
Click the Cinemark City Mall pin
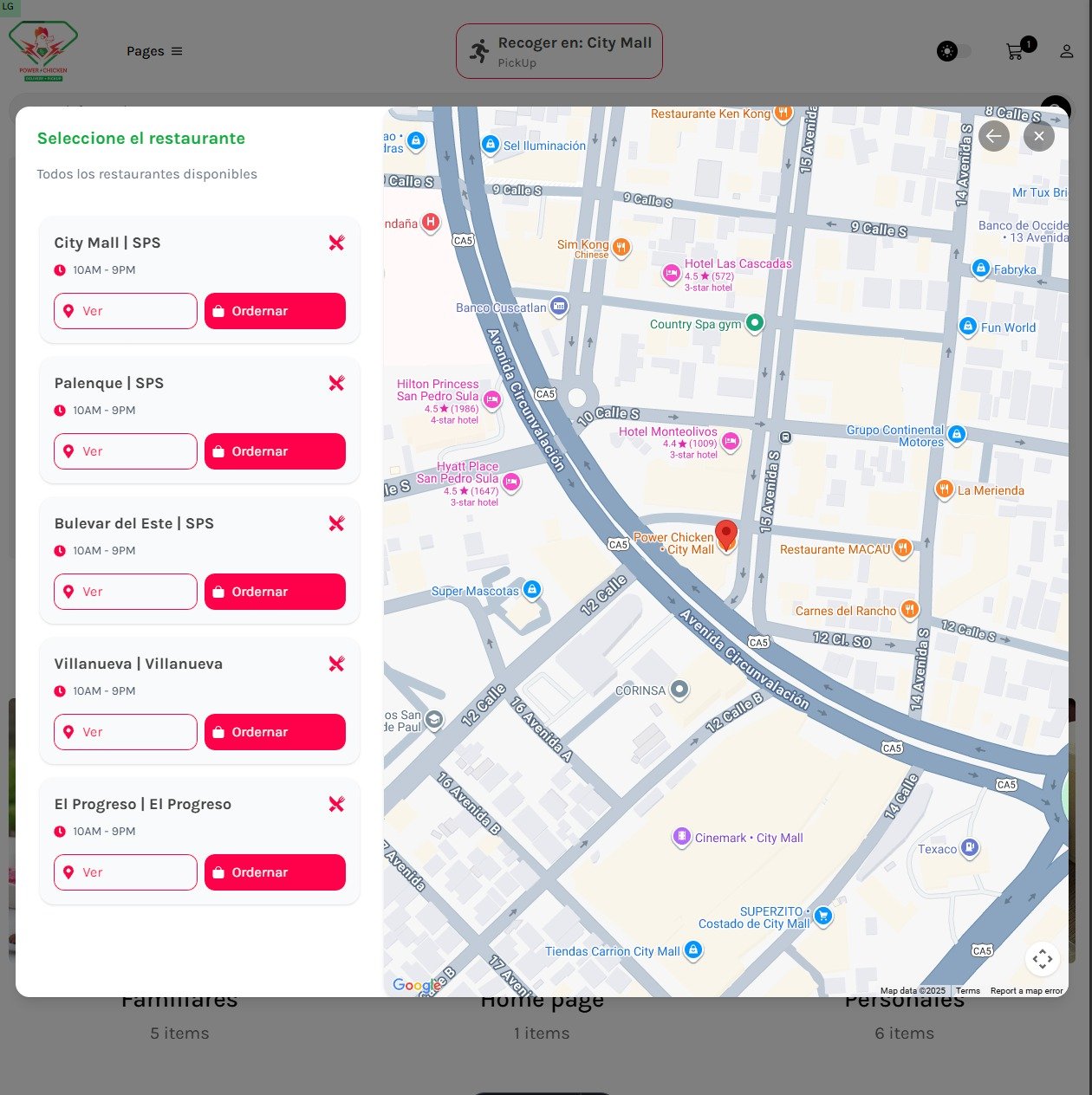pyautogui.click(x=682, y=837)
